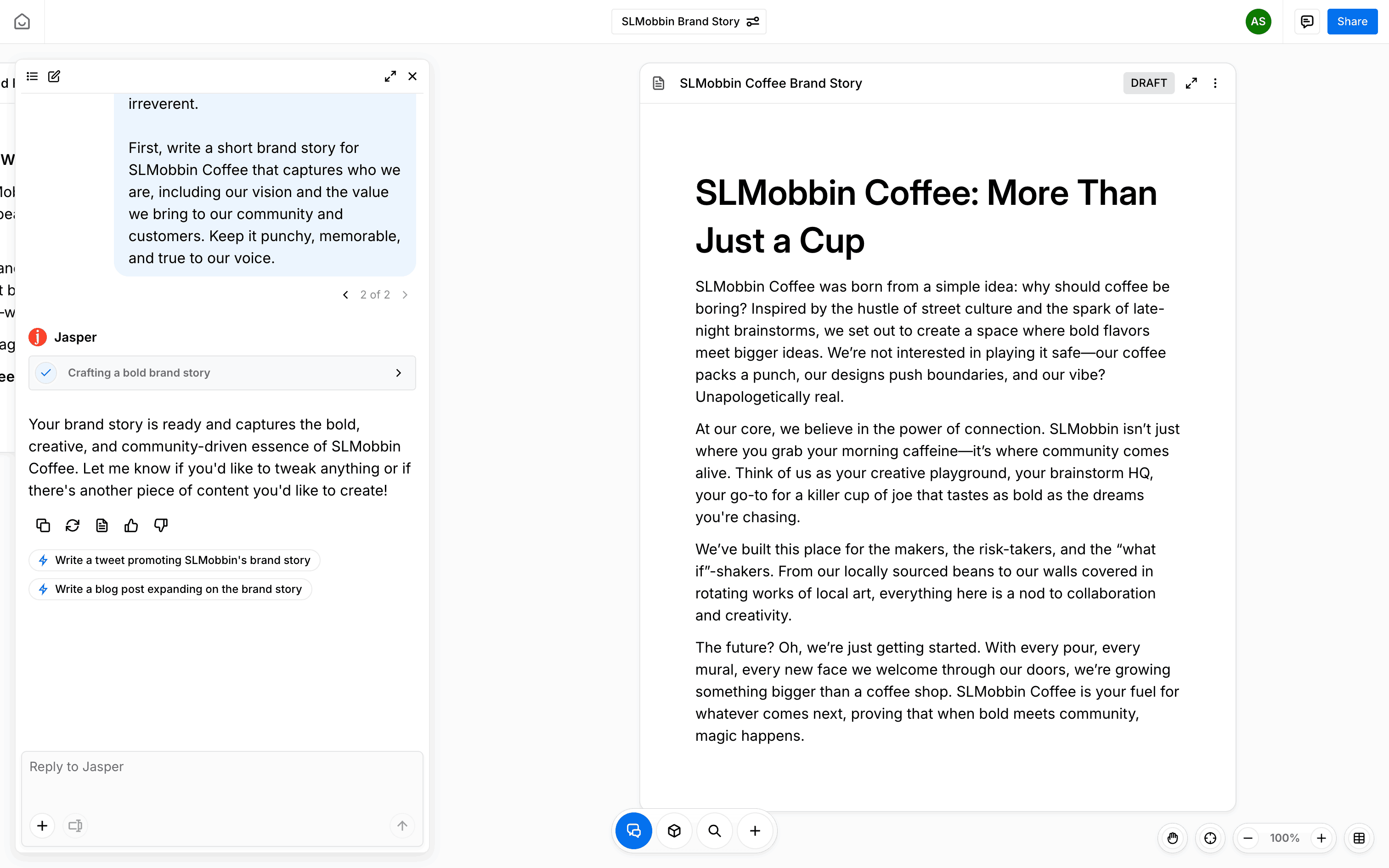Open the document's three-dot more menu
The image size is (1389, 868).
point(1215,83)
